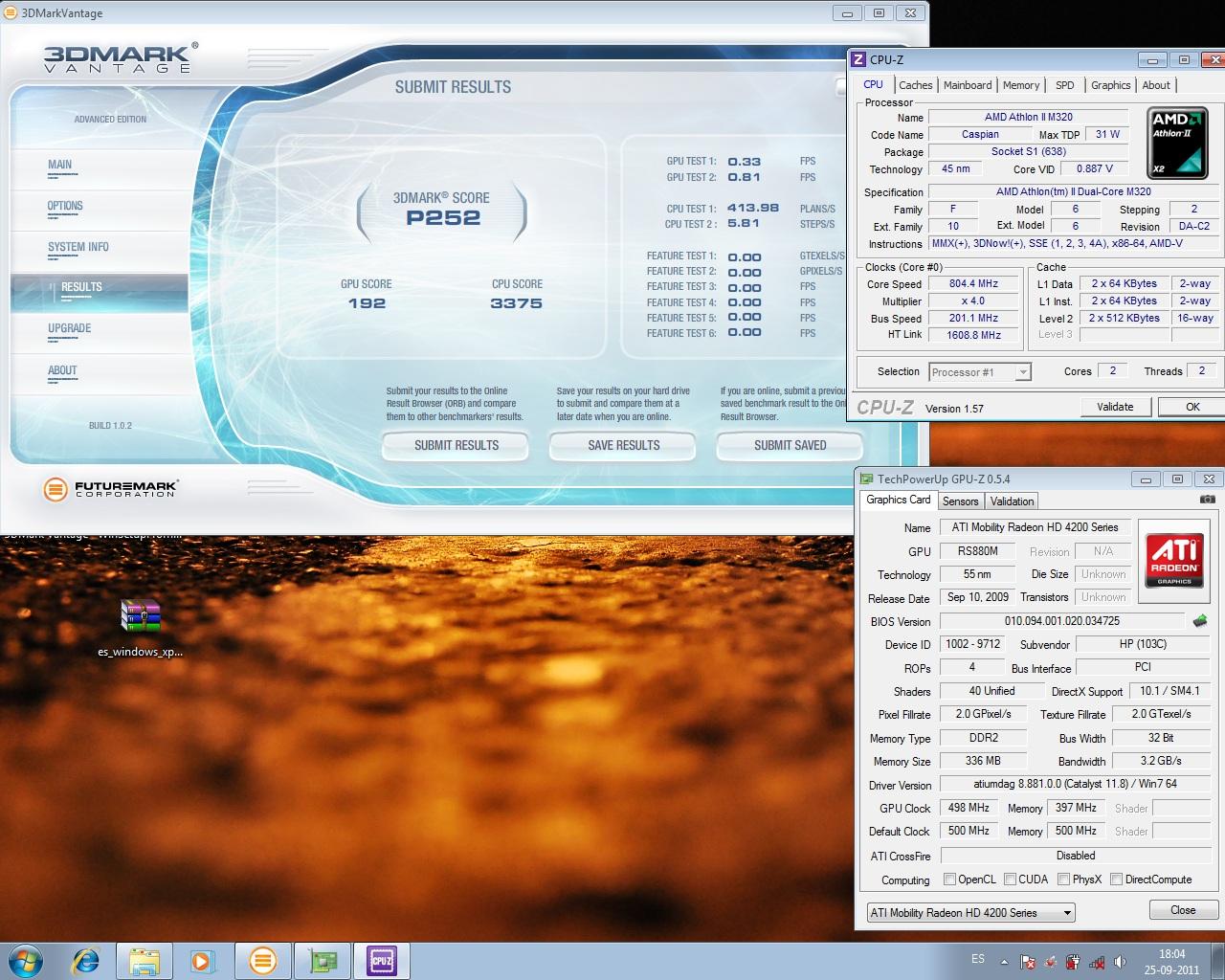This screenshot has width=1225, height=980.
Task: Select the CPU tab in CPU-Z
Action: [x=873, y=84]
